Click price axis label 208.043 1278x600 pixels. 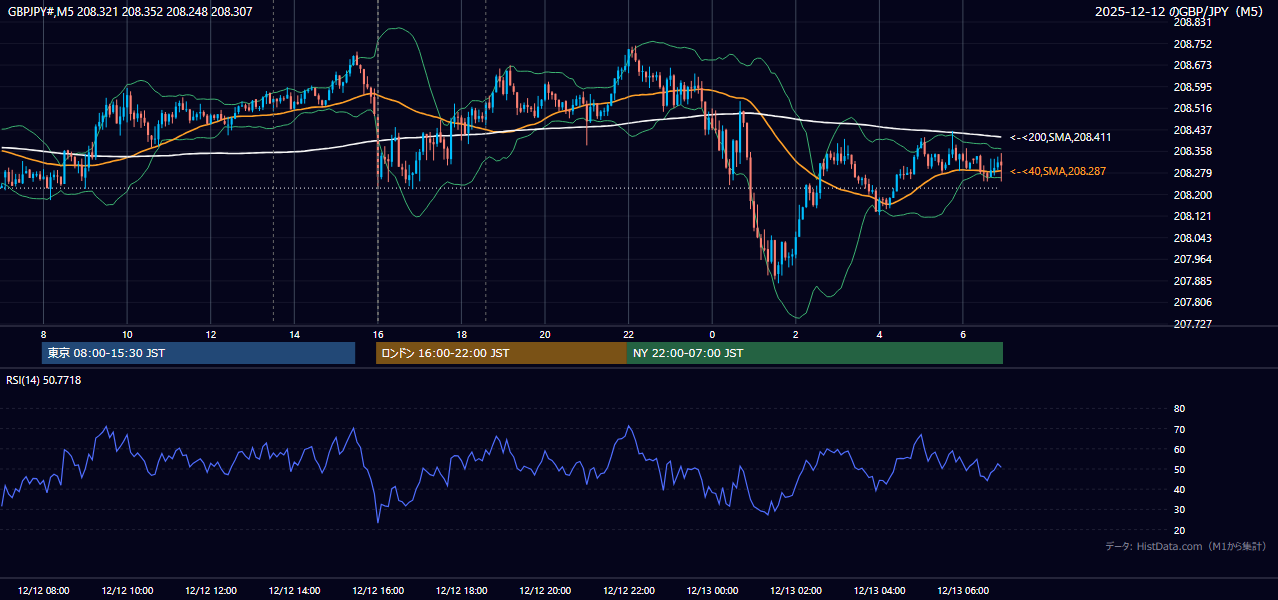click(x=1192, y=238)
